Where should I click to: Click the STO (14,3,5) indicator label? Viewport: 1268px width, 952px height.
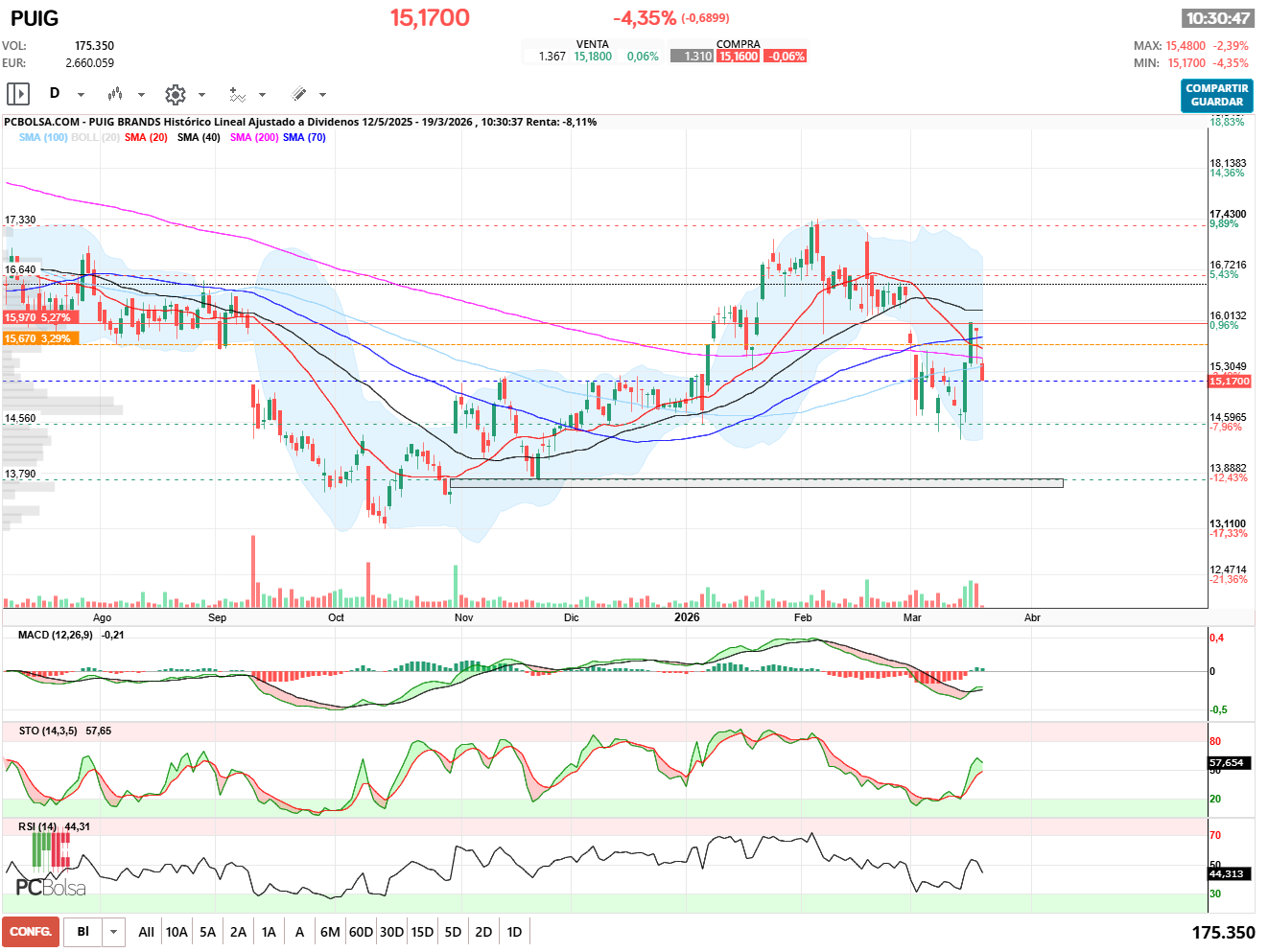(48, 731)
